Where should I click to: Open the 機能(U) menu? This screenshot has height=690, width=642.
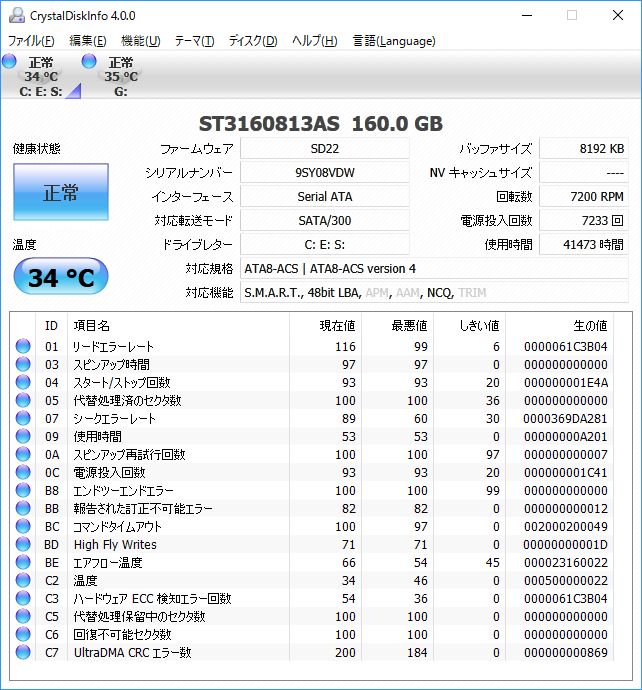pos(140,41)
